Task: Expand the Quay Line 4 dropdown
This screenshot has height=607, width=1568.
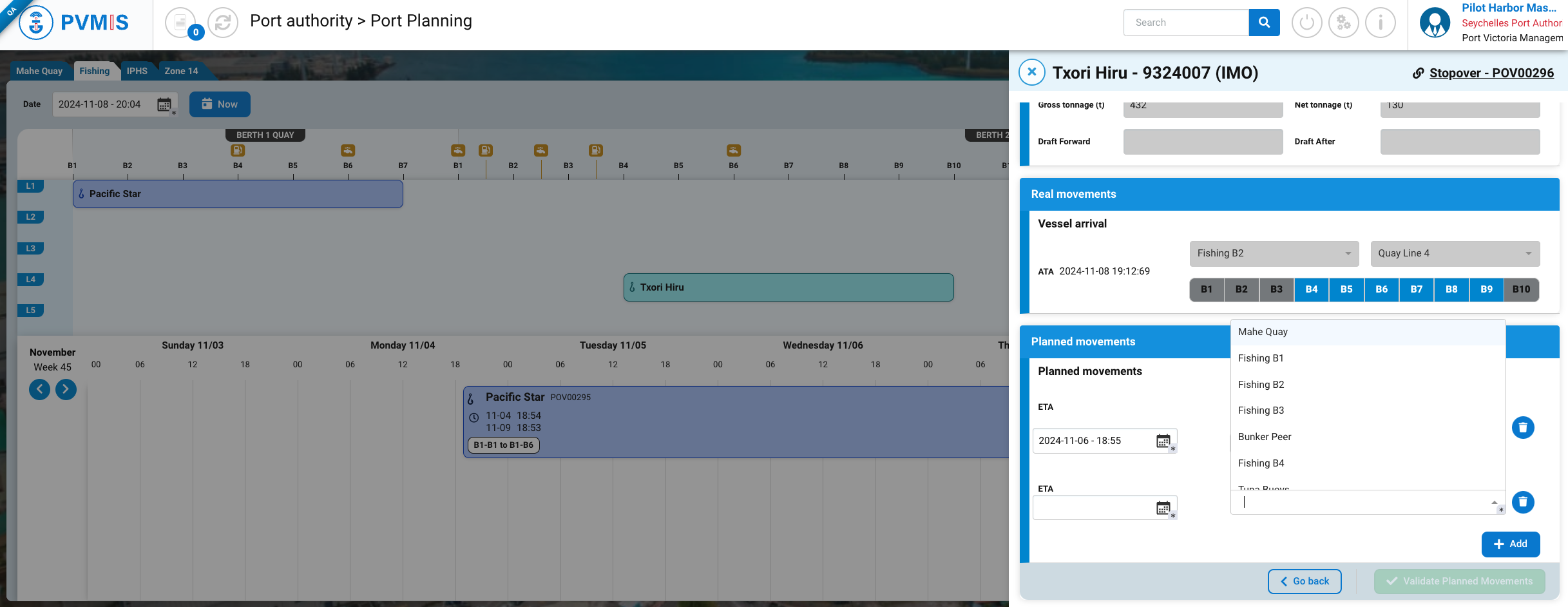Action: point(1455,253)
